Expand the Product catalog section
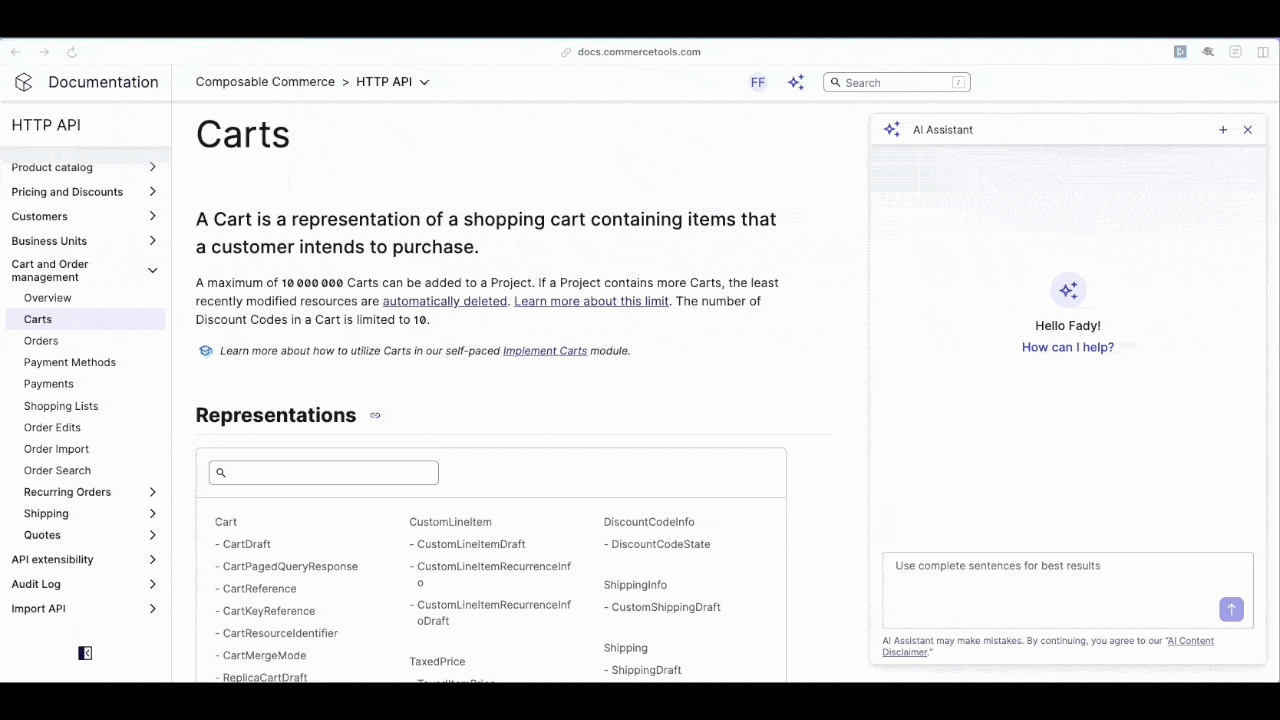 click(x=152, y=167)
